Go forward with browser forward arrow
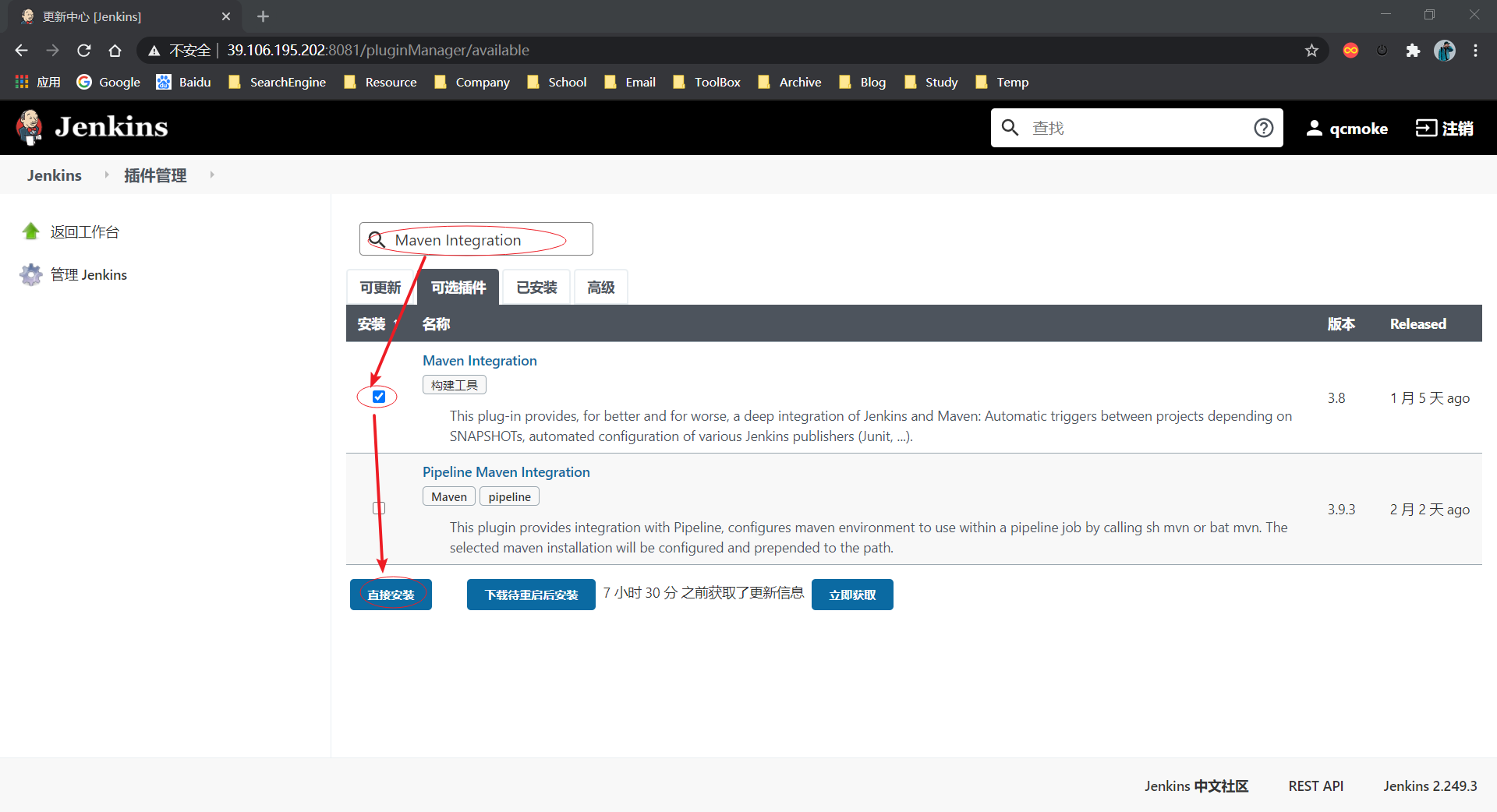The image size is (1497, 812). [x=52, y=50]
